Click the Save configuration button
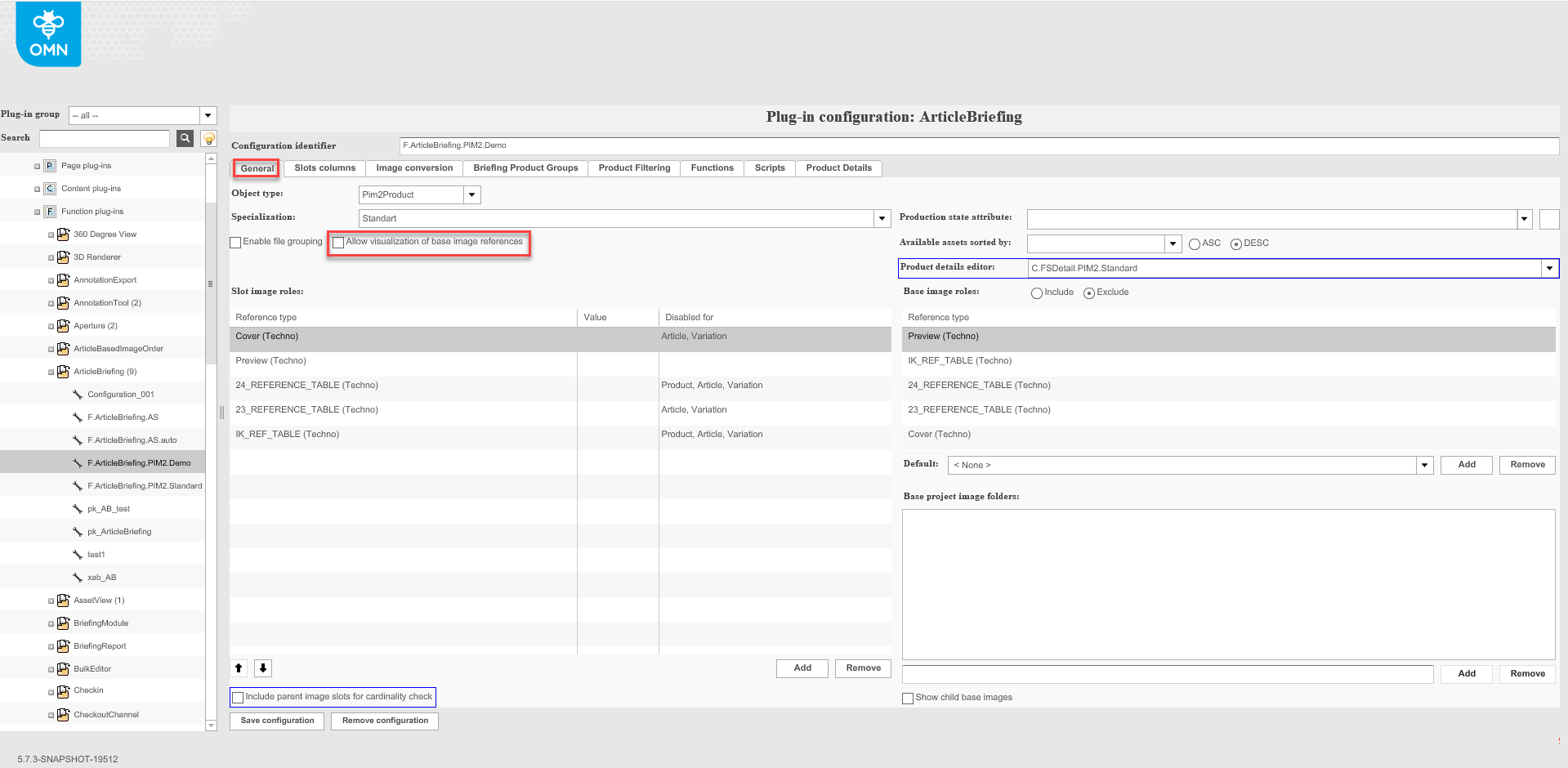 click(276, 721)
